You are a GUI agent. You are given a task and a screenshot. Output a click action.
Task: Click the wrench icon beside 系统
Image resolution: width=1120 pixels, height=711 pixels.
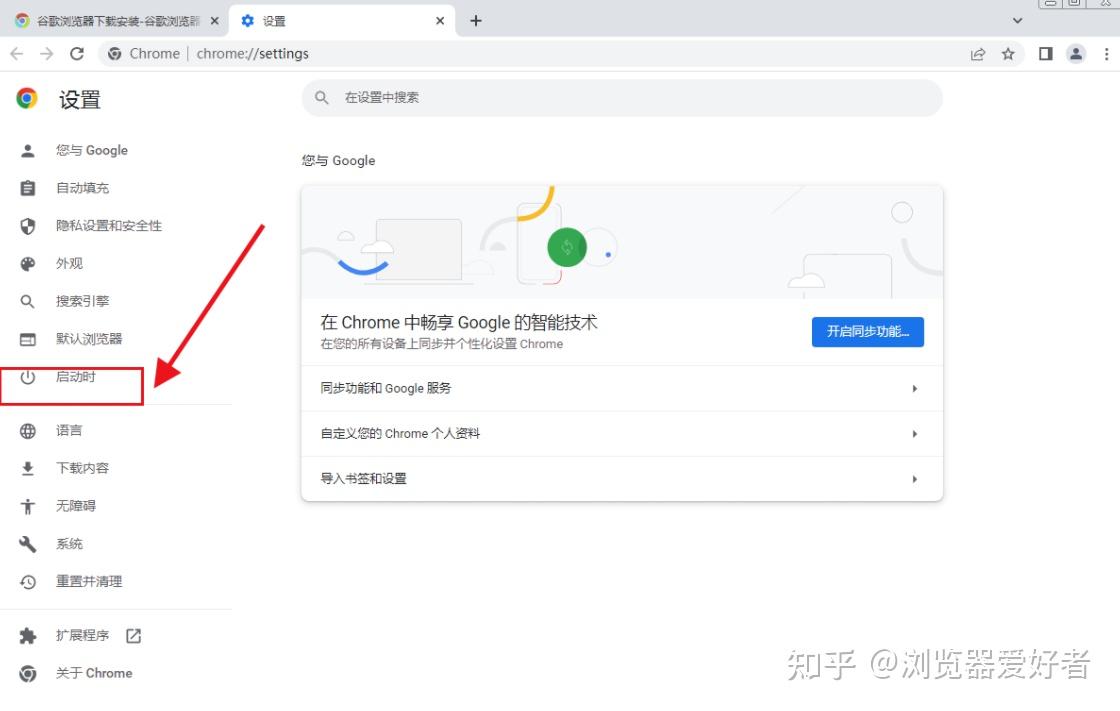click(x=28, y=545)
